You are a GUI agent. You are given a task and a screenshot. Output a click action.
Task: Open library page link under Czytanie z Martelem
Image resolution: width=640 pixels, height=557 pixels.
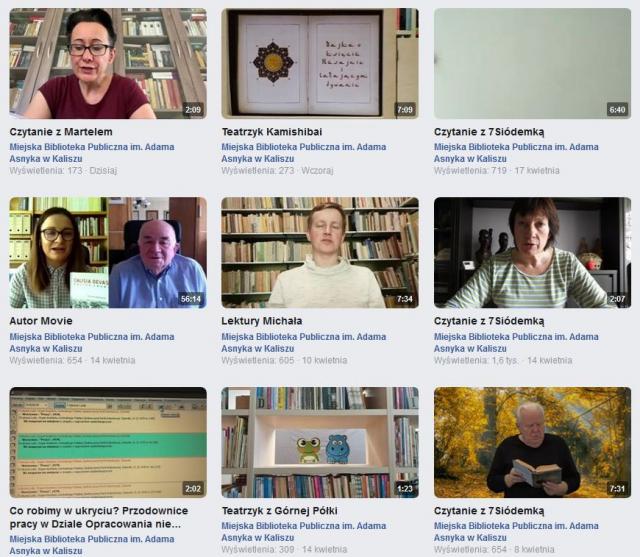pos(92,153)
